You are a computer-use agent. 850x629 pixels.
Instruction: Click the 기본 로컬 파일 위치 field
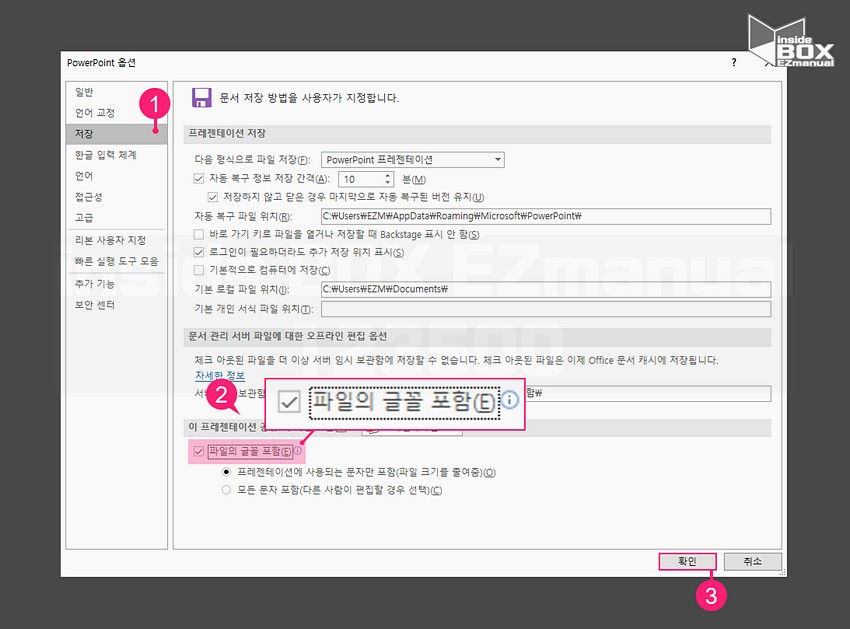coord(546,290)
